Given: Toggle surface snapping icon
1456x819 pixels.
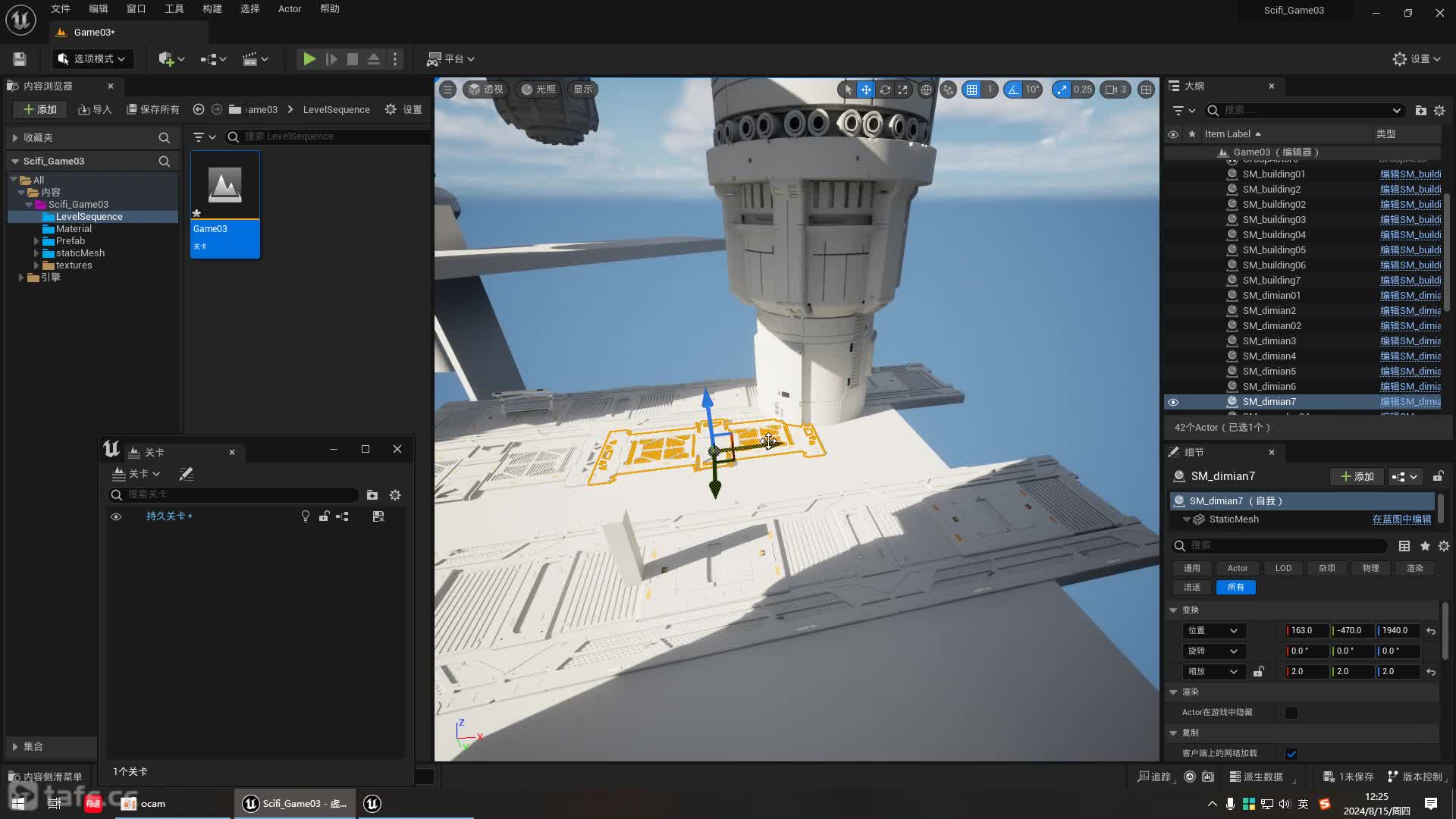Looking at the screenshot, I should pyautogui.click(x=948, y=89).
